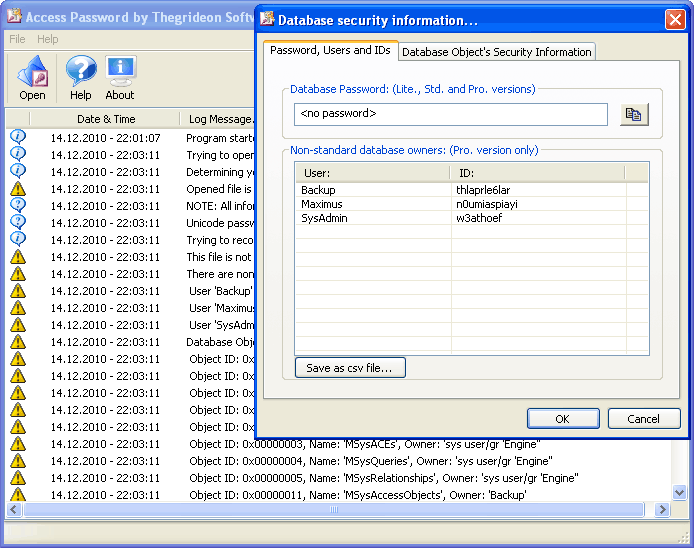This screenshot has width=694, height=548.
Task: Click the warning icon beside User 'SysAdm' row
Action: pyautogui.click(x=18, y=325)
